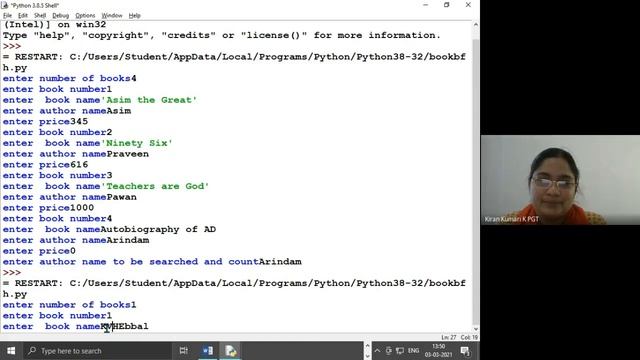Click the 'author name to be searched' line
640x360 pixels.
(x=152, y=262)
